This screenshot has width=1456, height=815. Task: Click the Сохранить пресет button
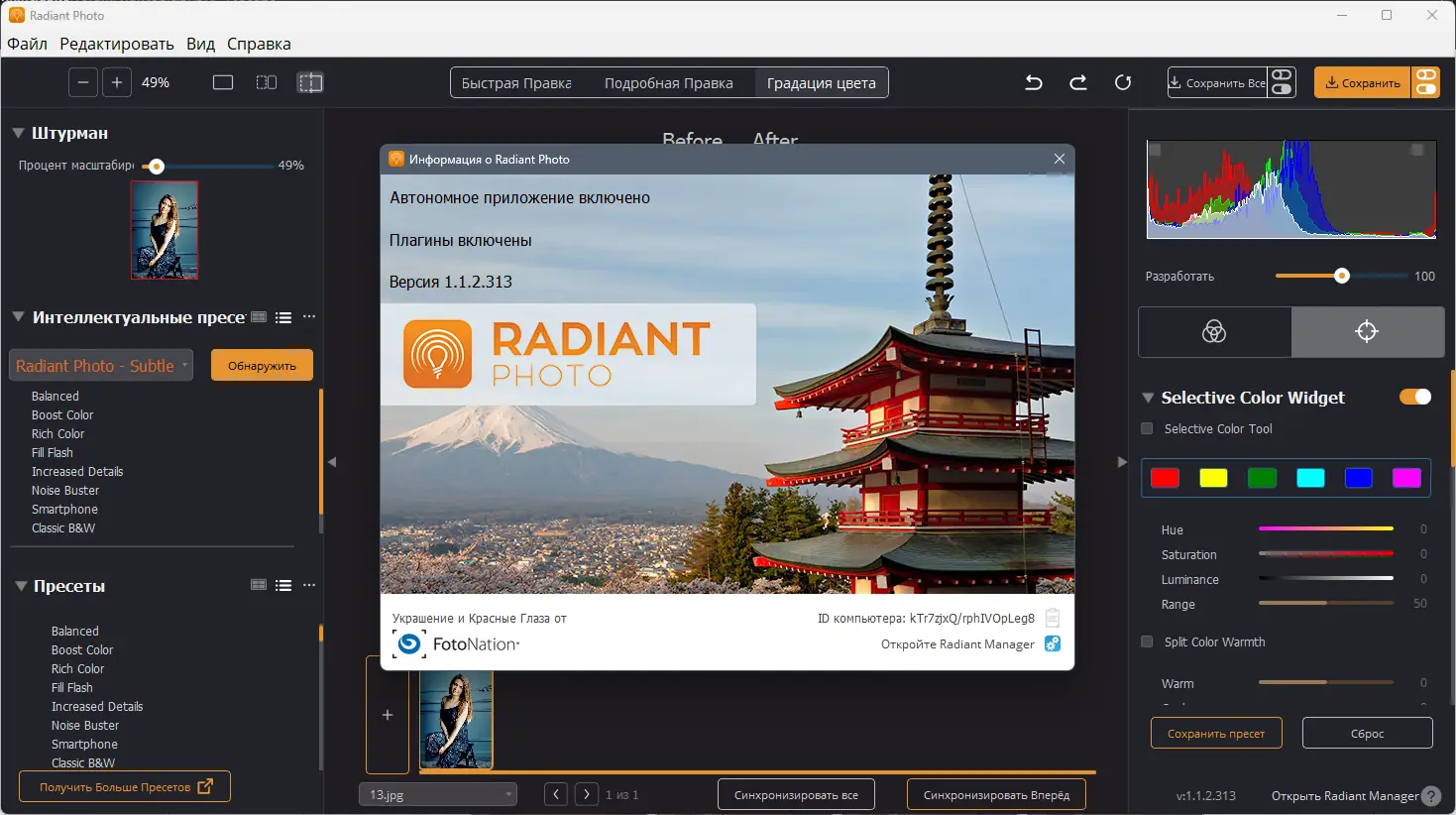[x=1215, y=734]
